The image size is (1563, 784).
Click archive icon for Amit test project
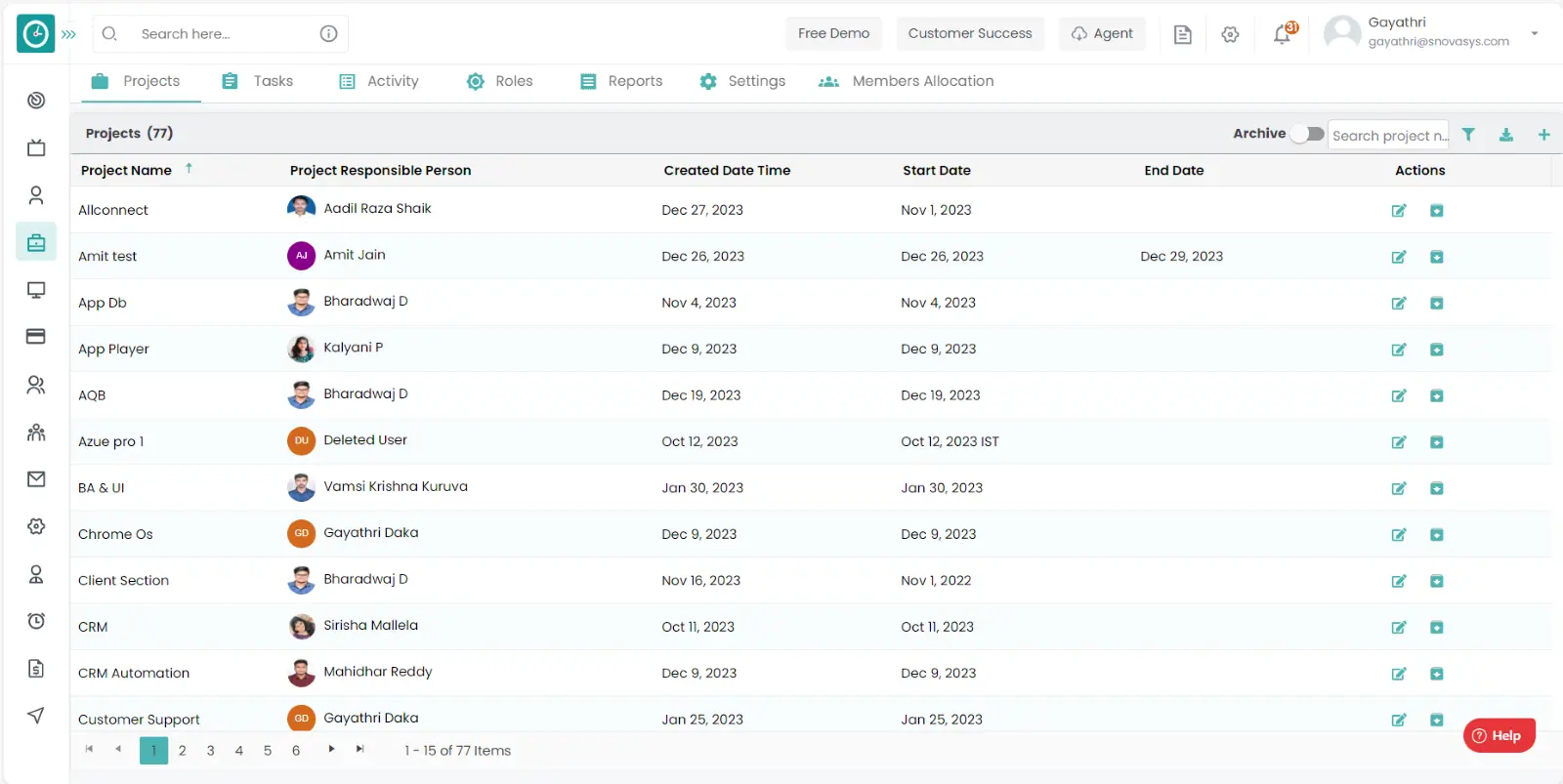pos(1437,257)
